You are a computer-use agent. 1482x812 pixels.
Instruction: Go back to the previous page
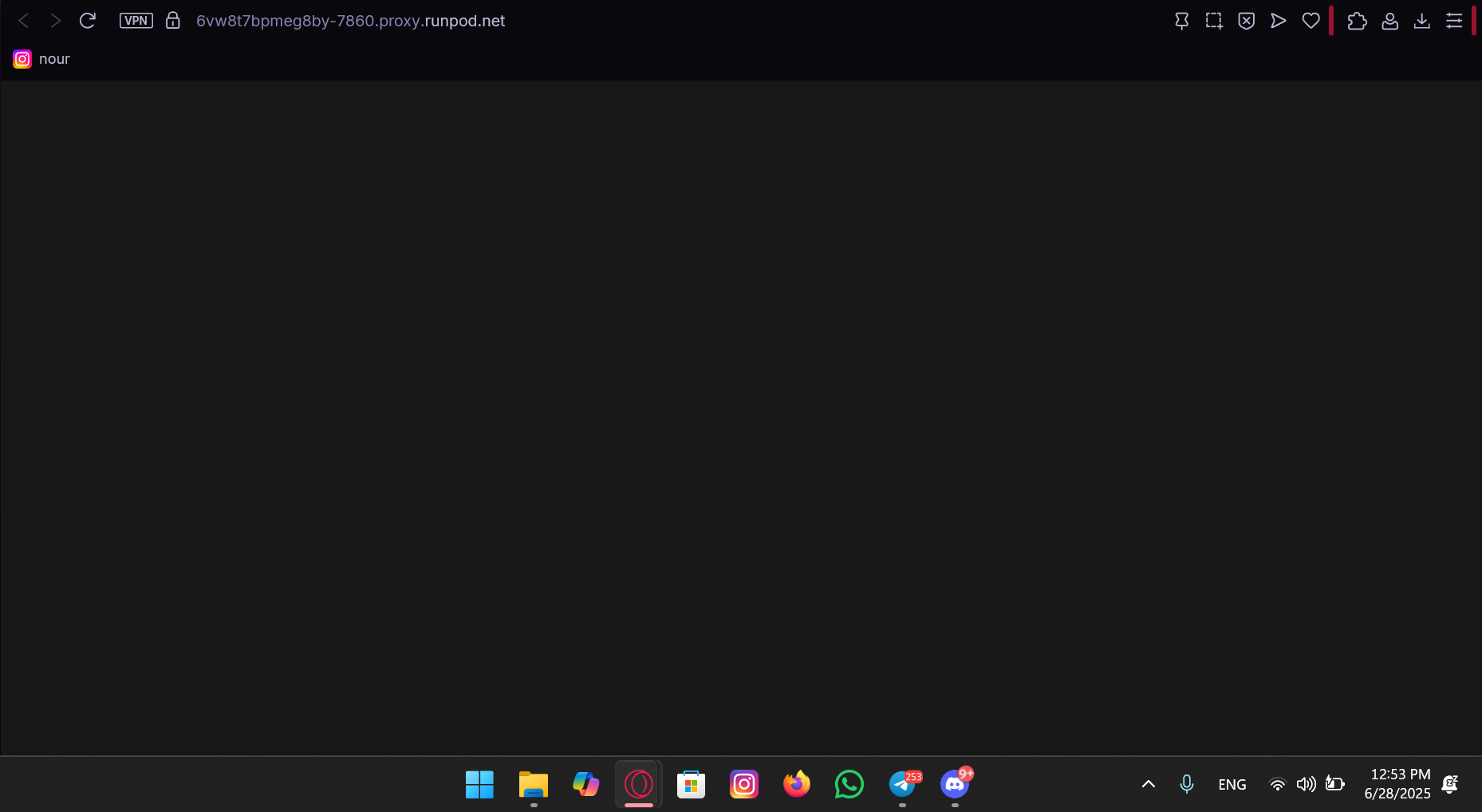24,21
